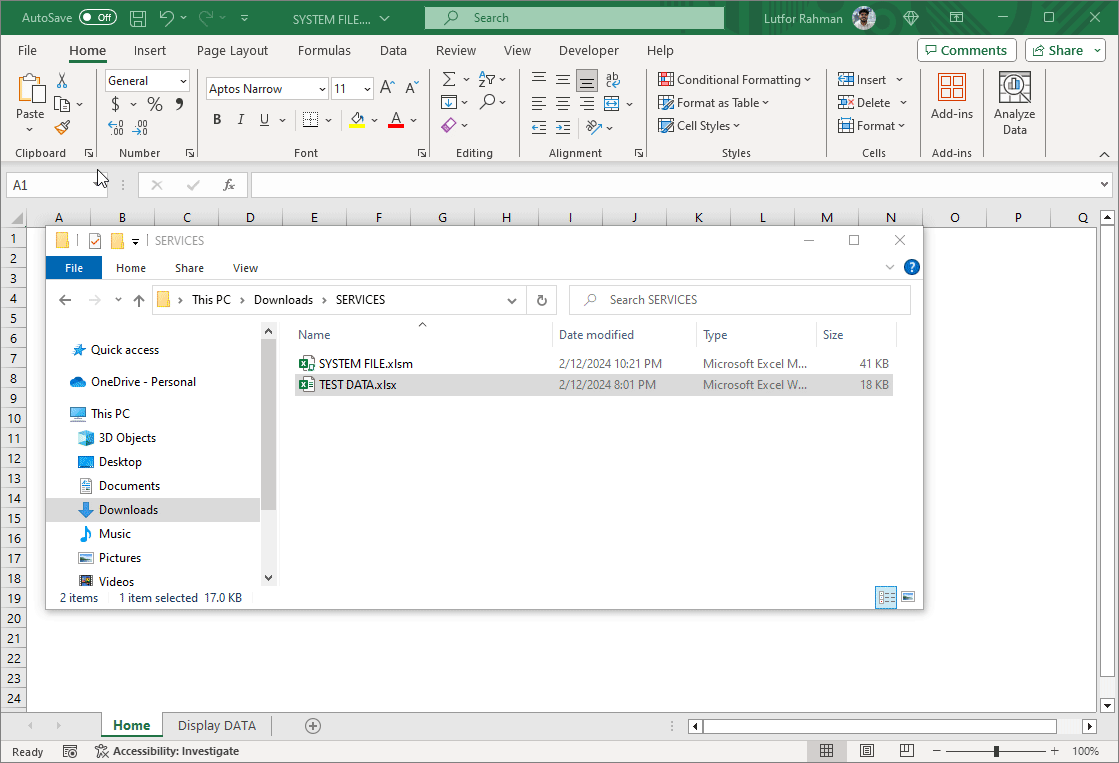Click the zoom slider handle
Image resolution: width=1119 pixels, height=763 pixels.
pyautogui.click(x=996, y=751)
